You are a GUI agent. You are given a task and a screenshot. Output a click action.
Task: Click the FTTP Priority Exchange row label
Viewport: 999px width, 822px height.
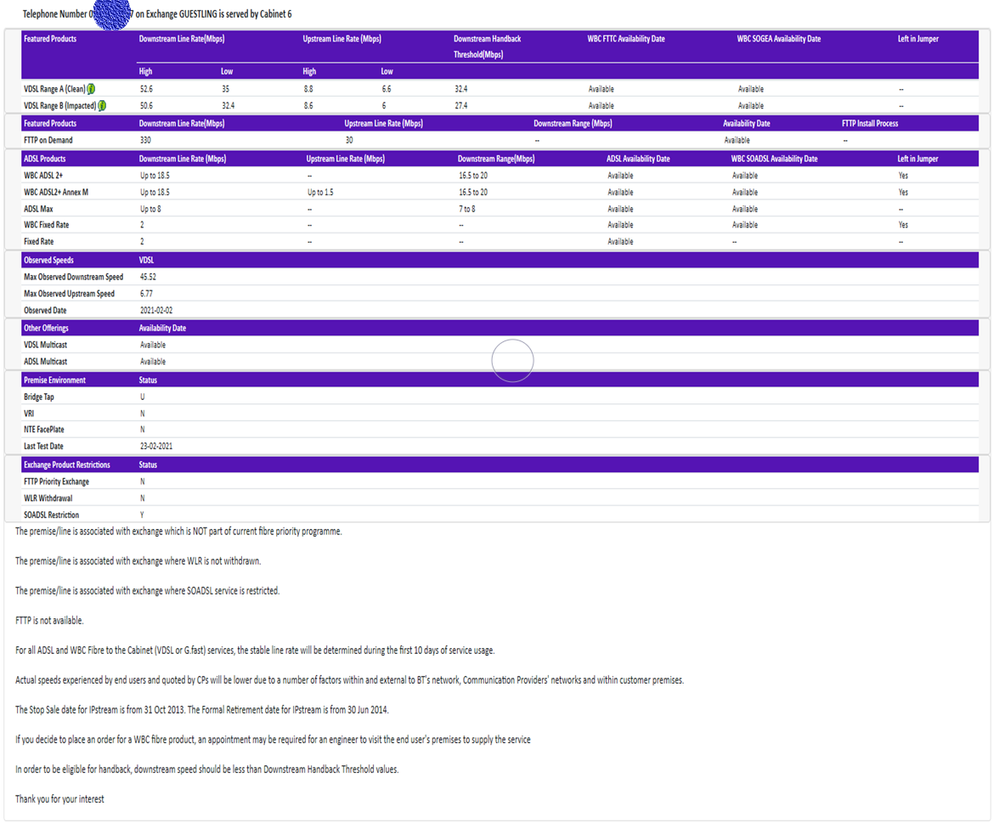click(x=56, y=481)
